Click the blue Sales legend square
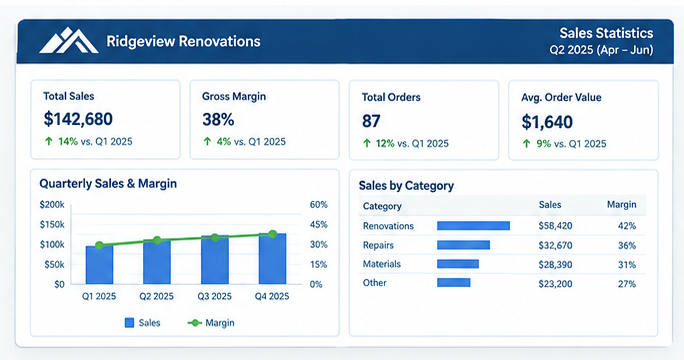The height and width of the screenshot is (360, 684). pyautogui.click(x=130, y=323)
